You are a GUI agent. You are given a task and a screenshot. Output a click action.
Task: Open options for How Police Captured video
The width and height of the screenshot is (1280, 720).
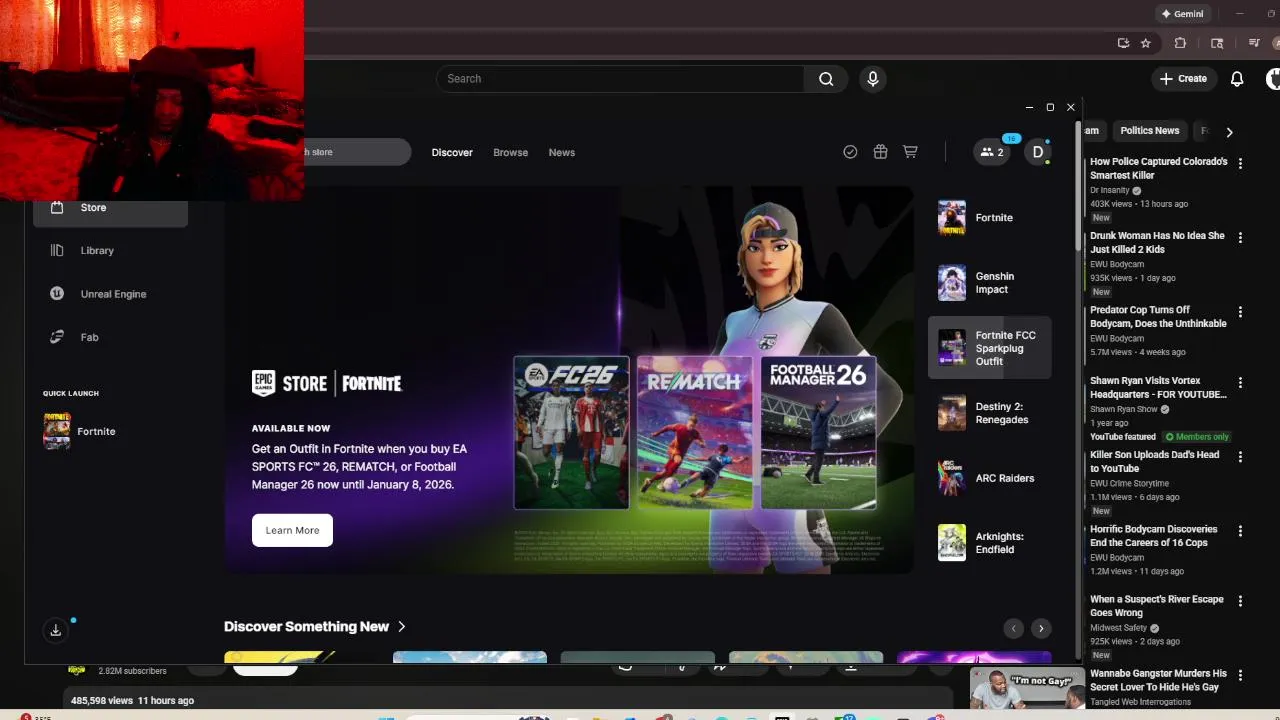[1240, 163]
